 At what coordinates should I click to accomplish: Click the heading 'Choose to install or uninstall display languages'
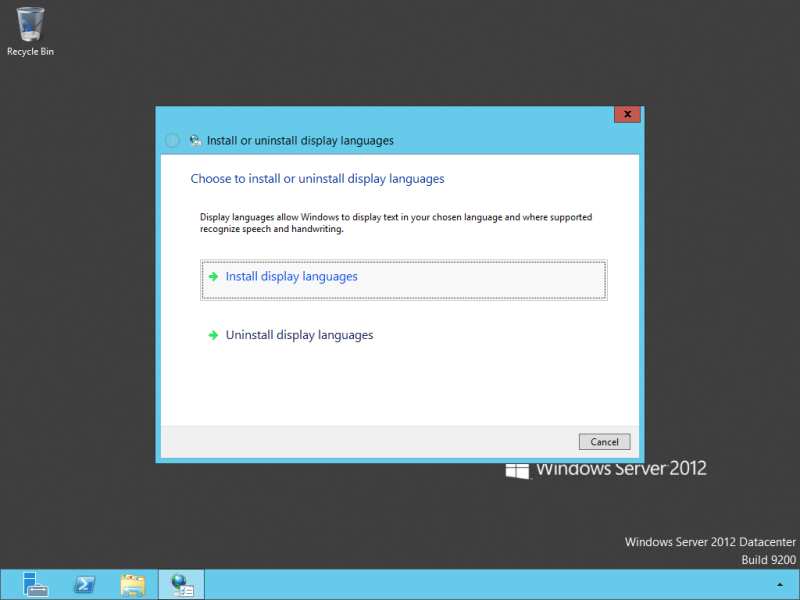click(317, 179)
